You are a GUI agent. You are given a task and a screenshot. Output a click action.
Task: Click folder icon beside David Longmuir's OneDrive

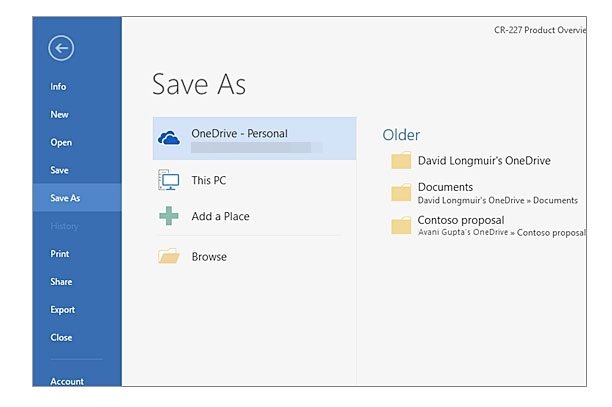click(x=401, y=160)
